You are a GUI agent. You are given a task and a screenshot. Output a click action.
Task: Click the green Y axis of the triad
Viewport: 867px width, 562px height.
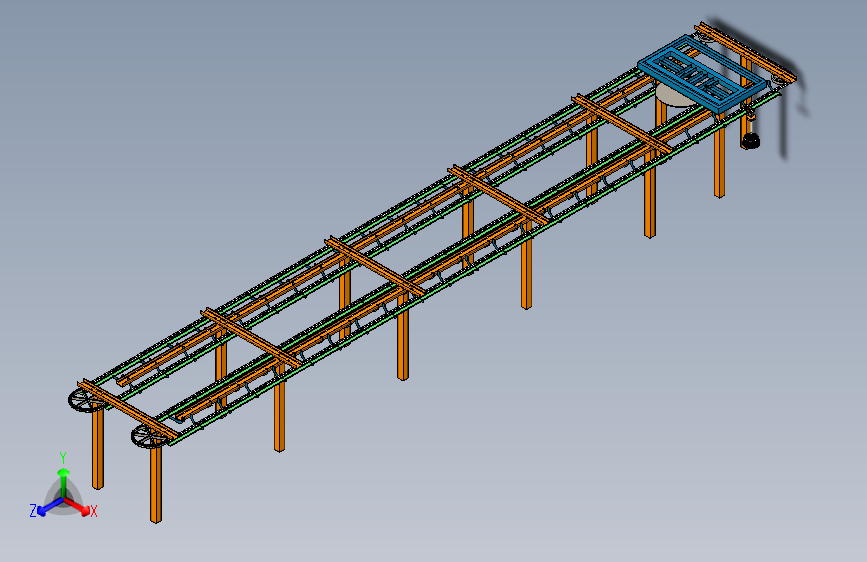coord(63,482)
